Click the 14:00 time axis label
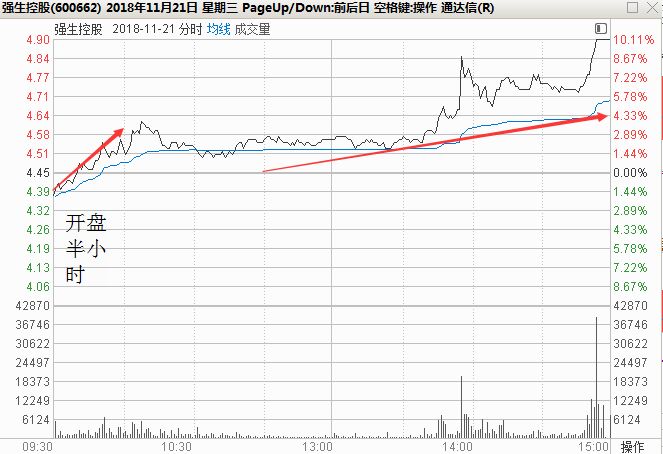 [458, 446]
